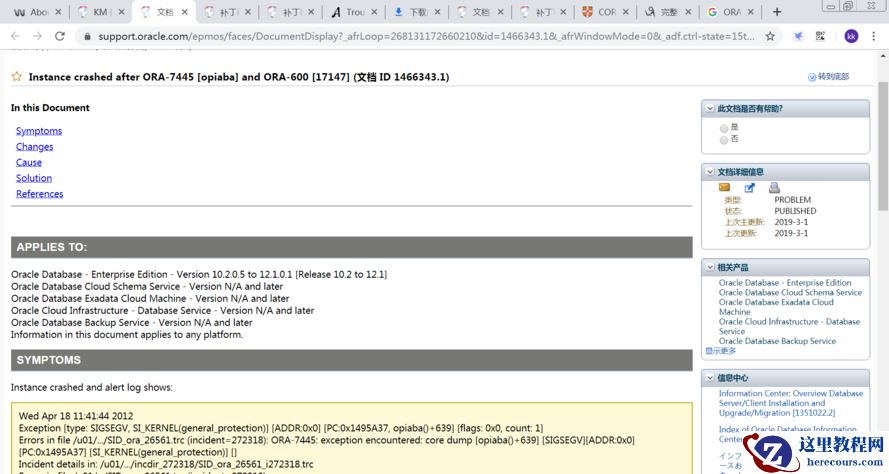Click the browser back arrow
The width and height of the screenshot is (889, 474).
pyautogui.click(x=15, y=36)
